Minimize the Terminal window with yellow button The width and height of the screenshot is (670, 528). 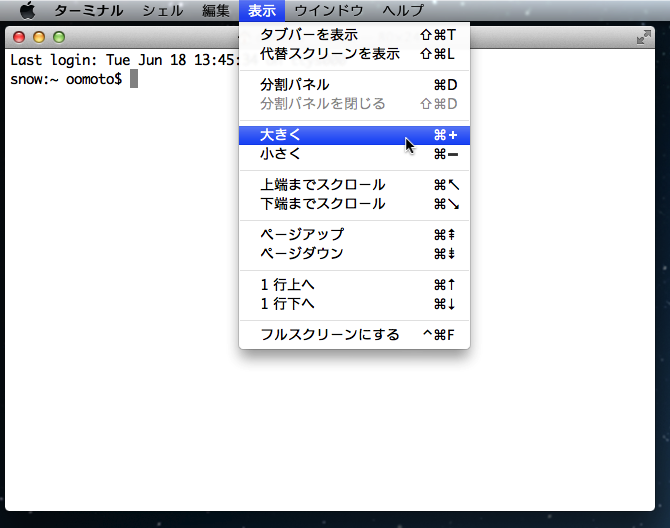[x=39, y=37]
